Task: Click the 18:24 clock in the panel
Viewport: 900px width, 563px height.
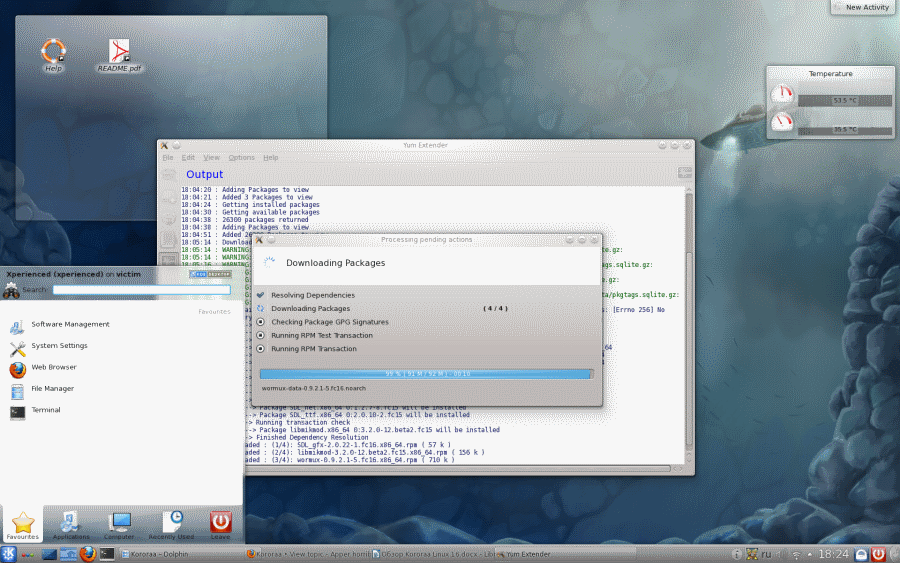Action: coord(833,554)
